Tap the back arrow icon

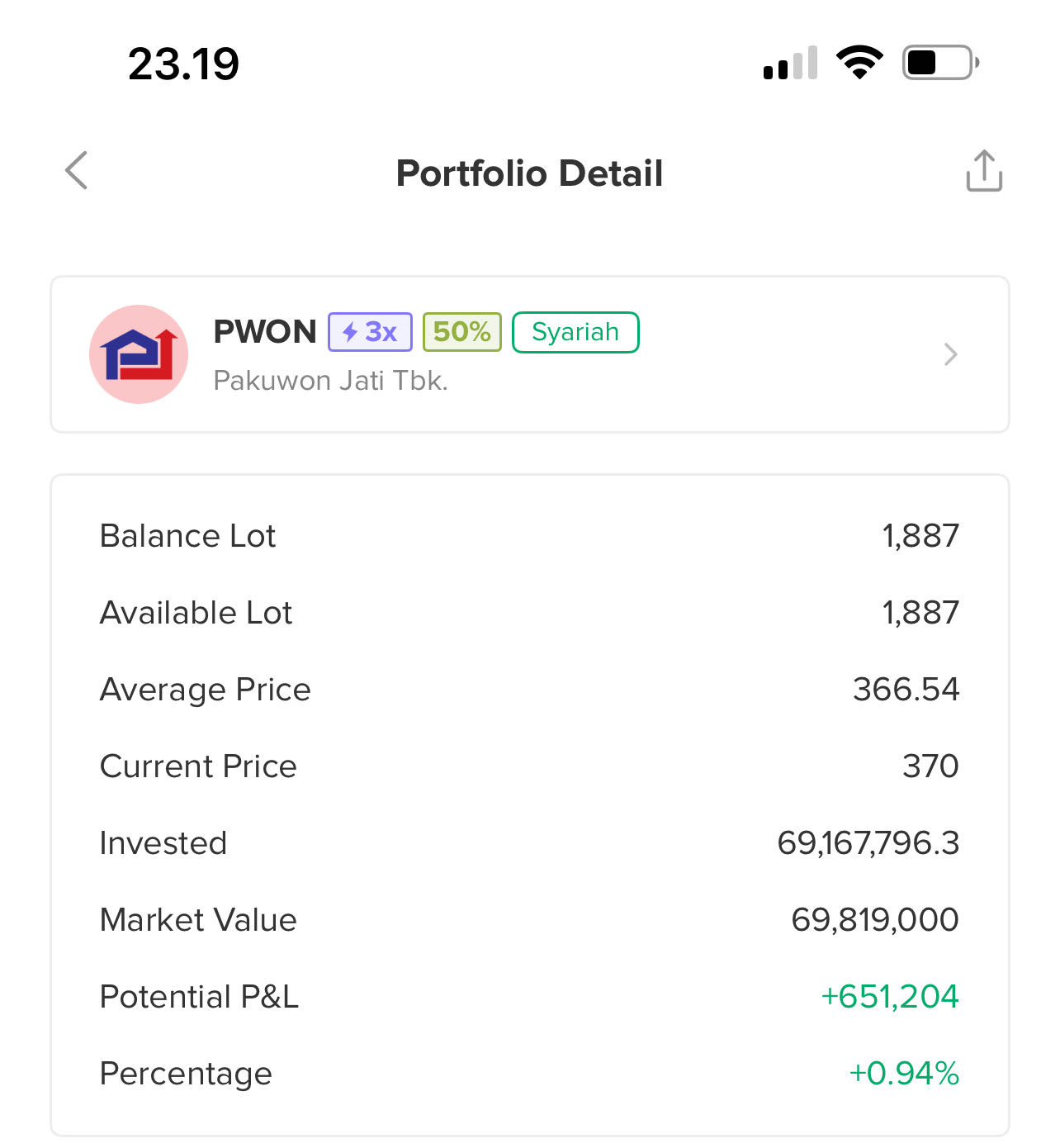click(77, 171)
